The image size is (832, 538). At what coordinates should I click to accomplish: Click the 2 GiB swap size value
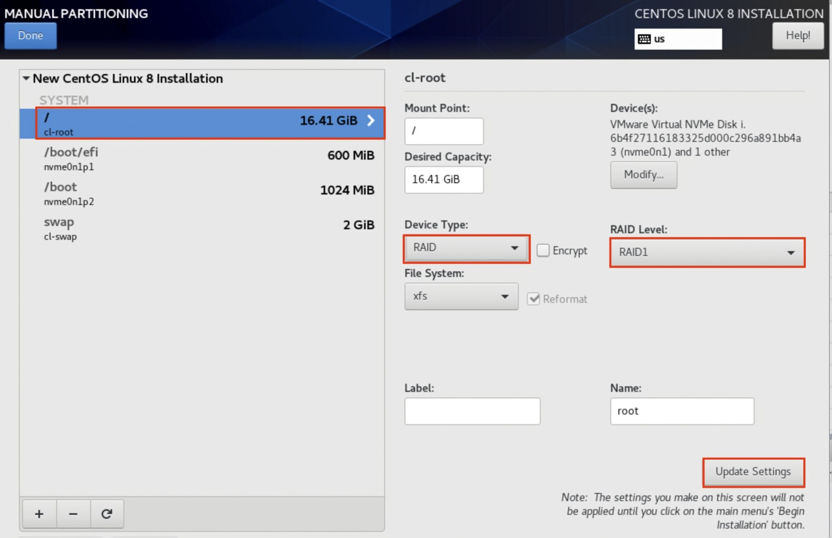(x=359, y=225)
